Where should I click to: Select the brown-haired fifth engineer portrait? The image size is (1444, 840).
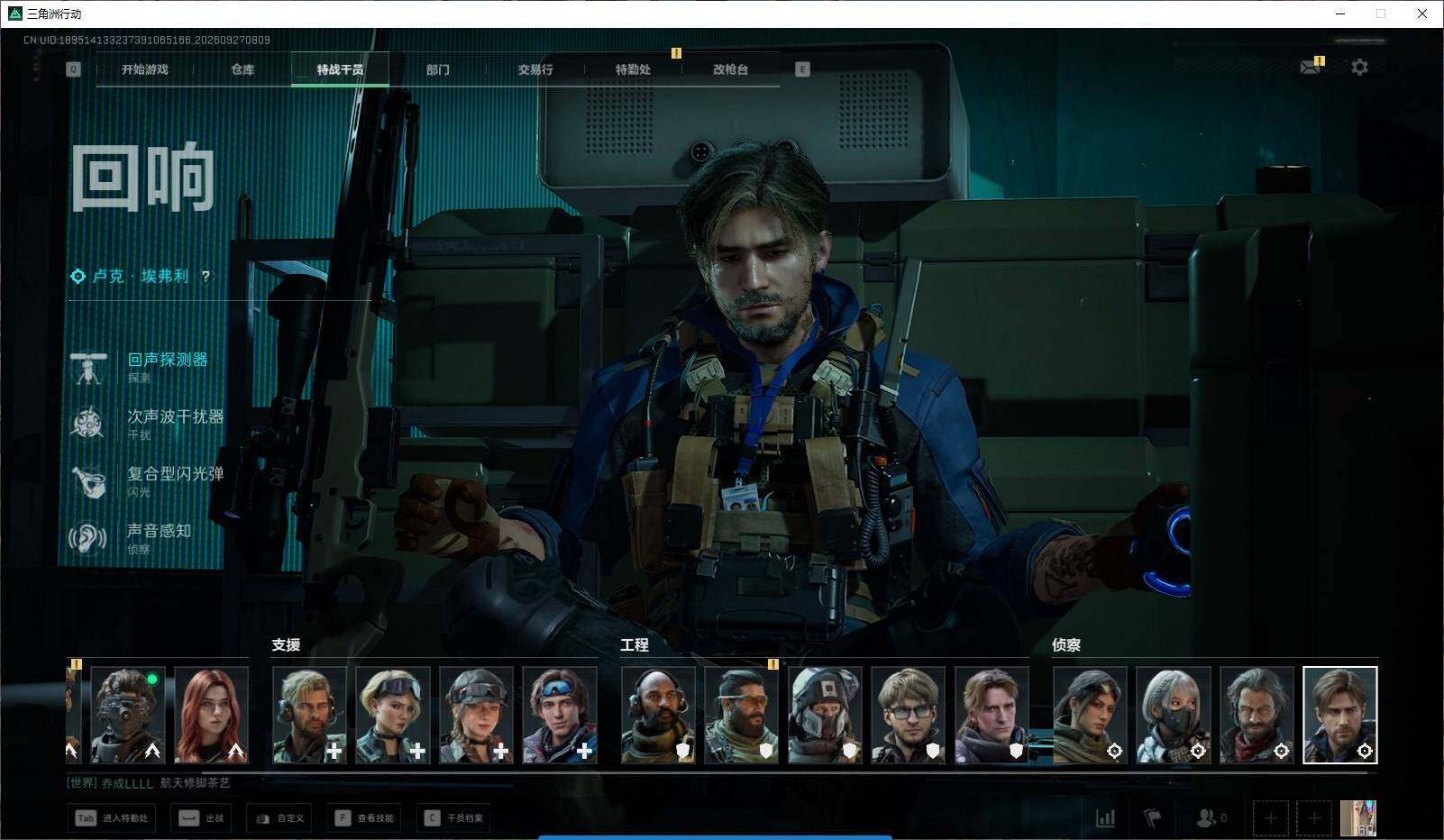click(x=992, y=715)
